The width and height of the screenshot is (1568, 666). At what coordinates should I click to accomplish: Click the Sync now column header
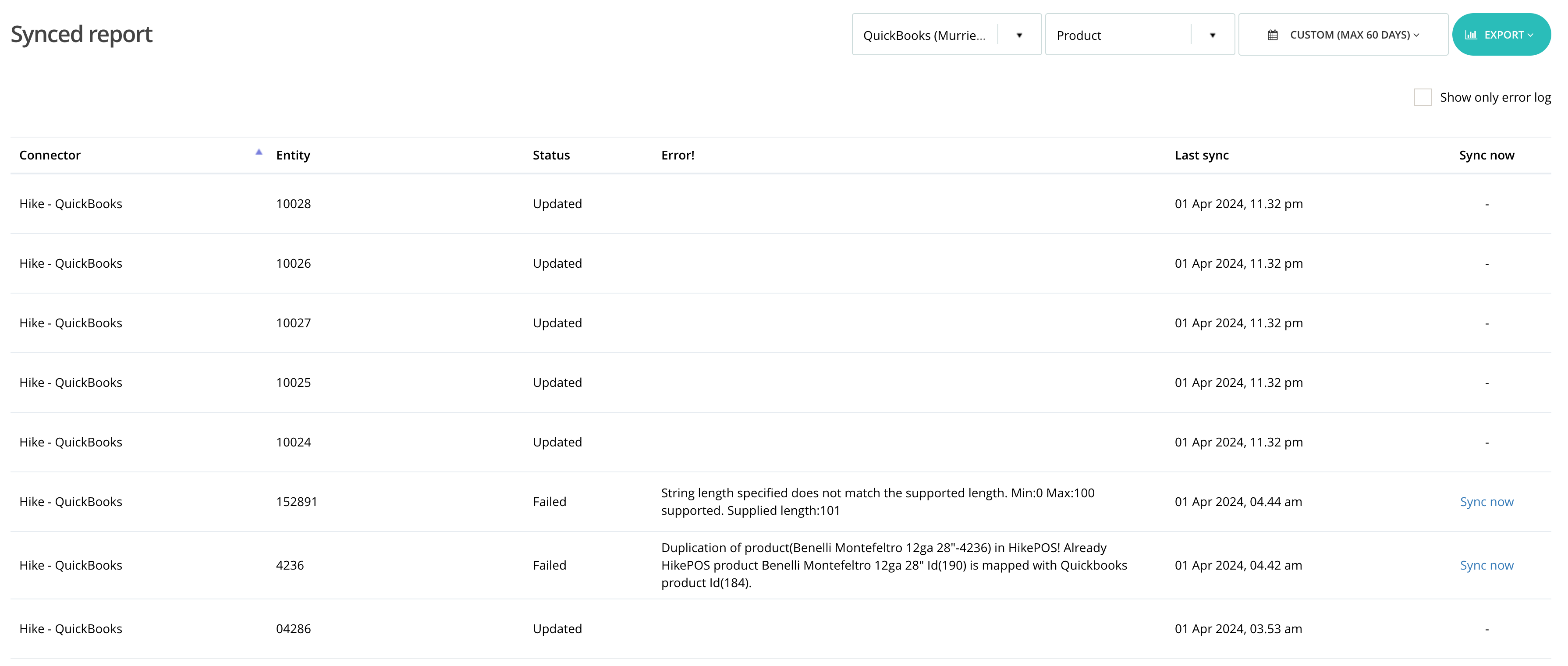(1486, 155)
